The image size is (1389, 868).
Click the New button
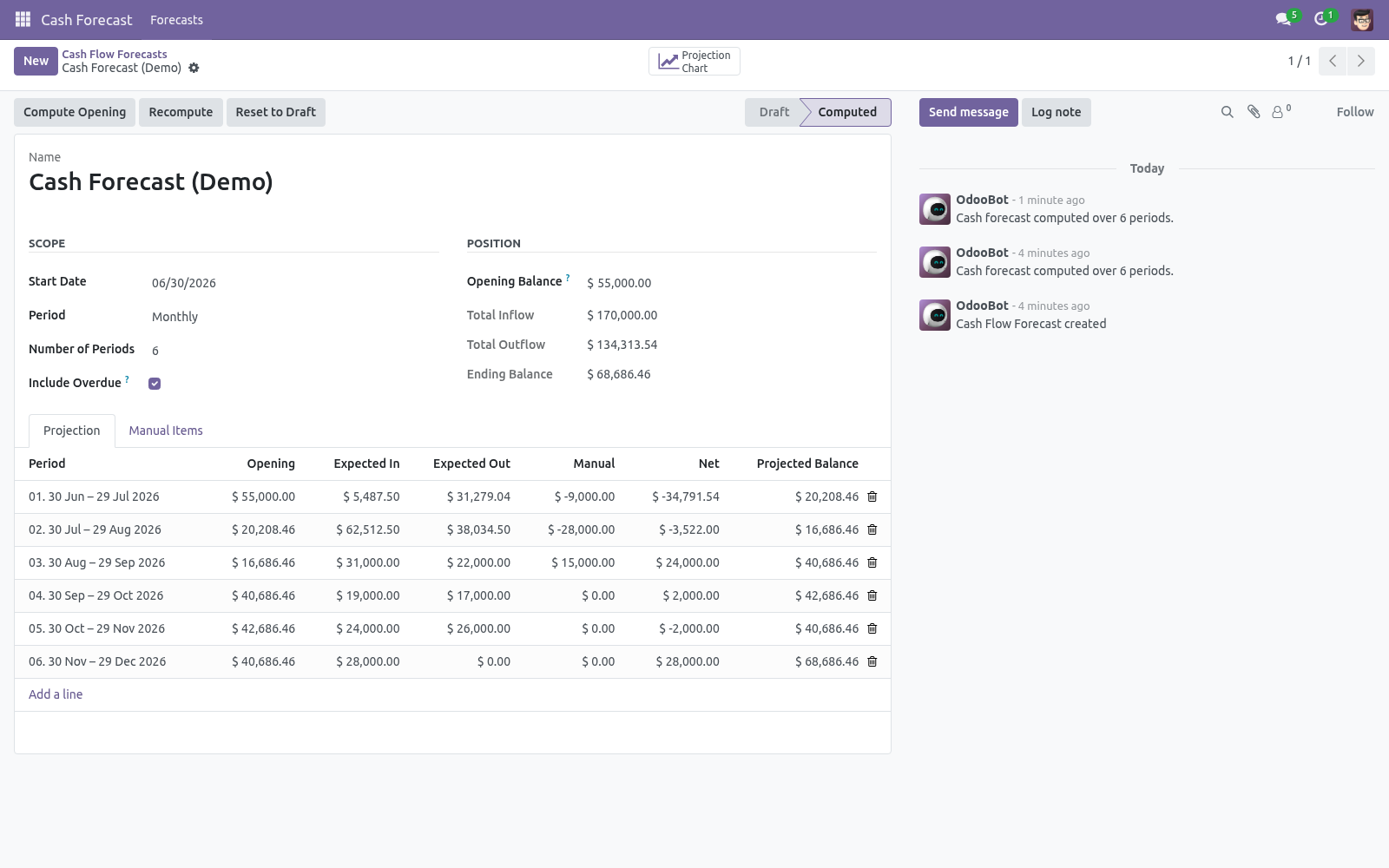[36, 61]
